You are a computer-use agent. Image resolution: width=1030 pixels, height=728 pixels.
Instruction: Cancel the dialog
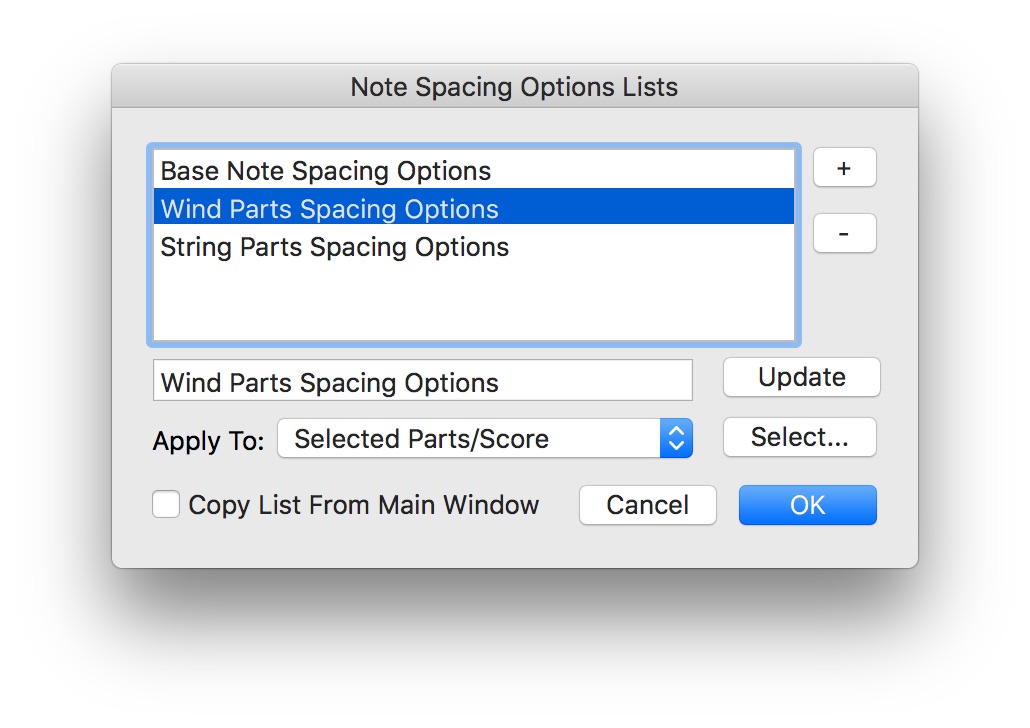tap(648, 505)
